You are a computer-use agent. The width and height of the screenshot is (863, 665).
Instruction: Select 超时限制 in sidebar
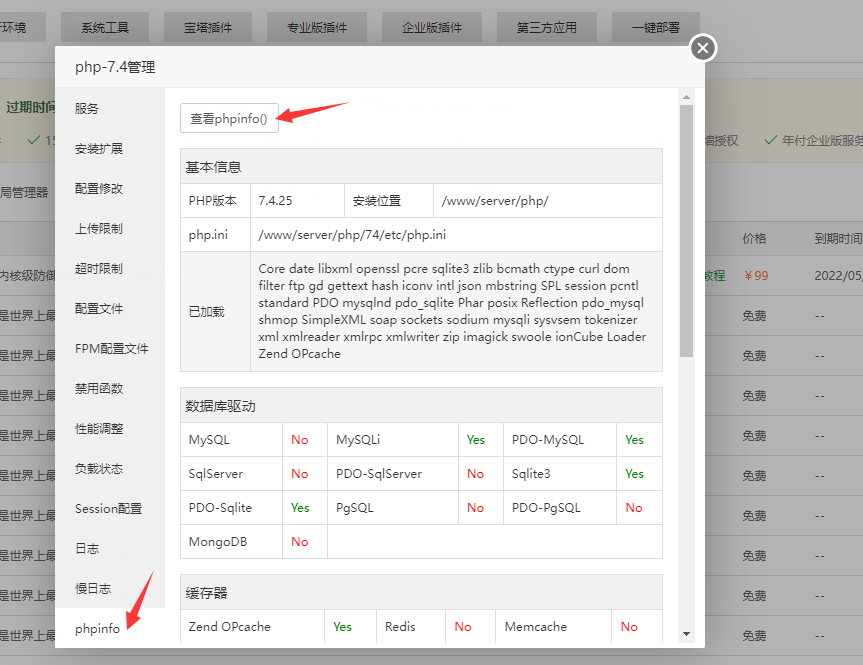click(x=99, y=269)
